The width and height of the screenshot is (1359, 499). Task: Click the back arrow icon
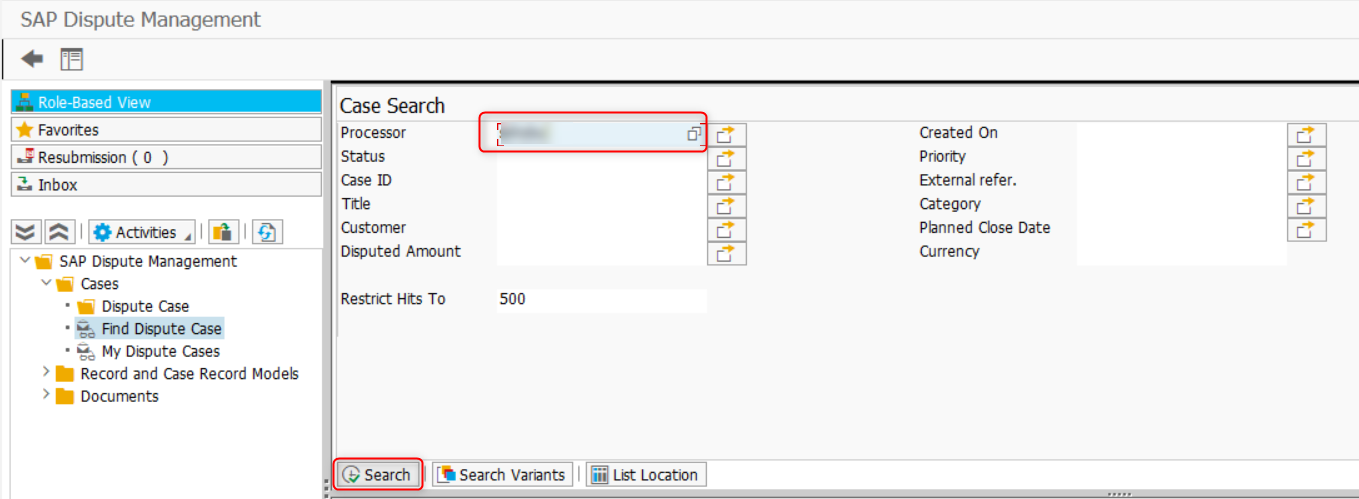(32, 59)
